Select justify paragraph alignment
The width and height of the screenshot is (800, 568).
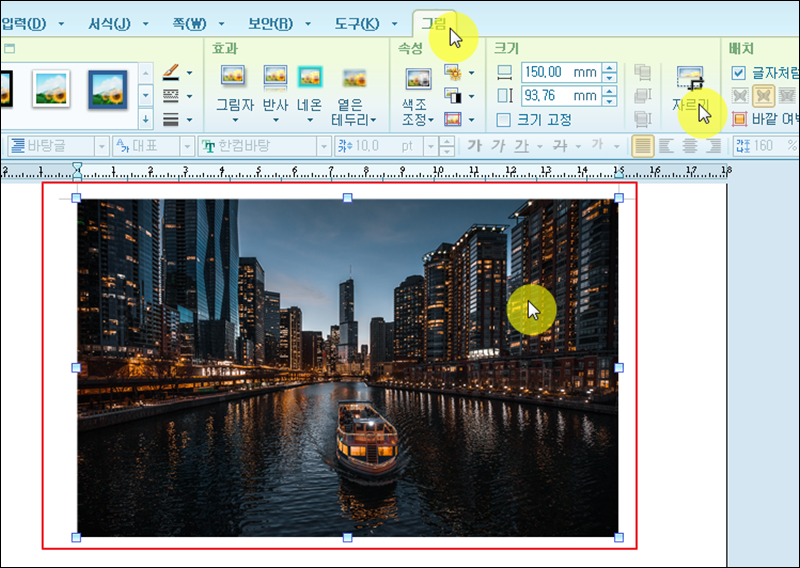(x=643, y=146)
